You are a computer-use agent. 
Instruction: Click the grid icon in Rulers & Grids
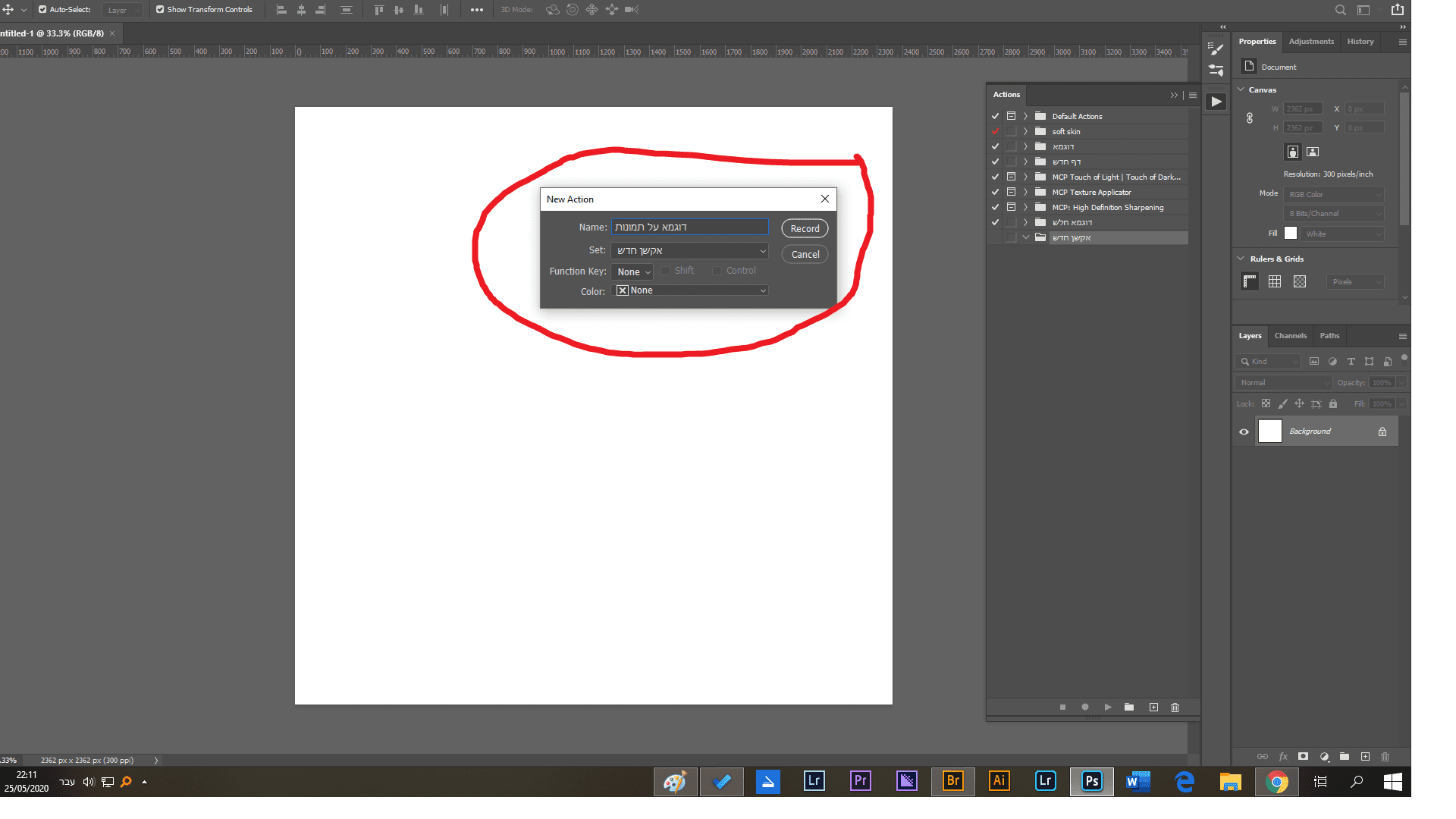tap(1275, 281)
